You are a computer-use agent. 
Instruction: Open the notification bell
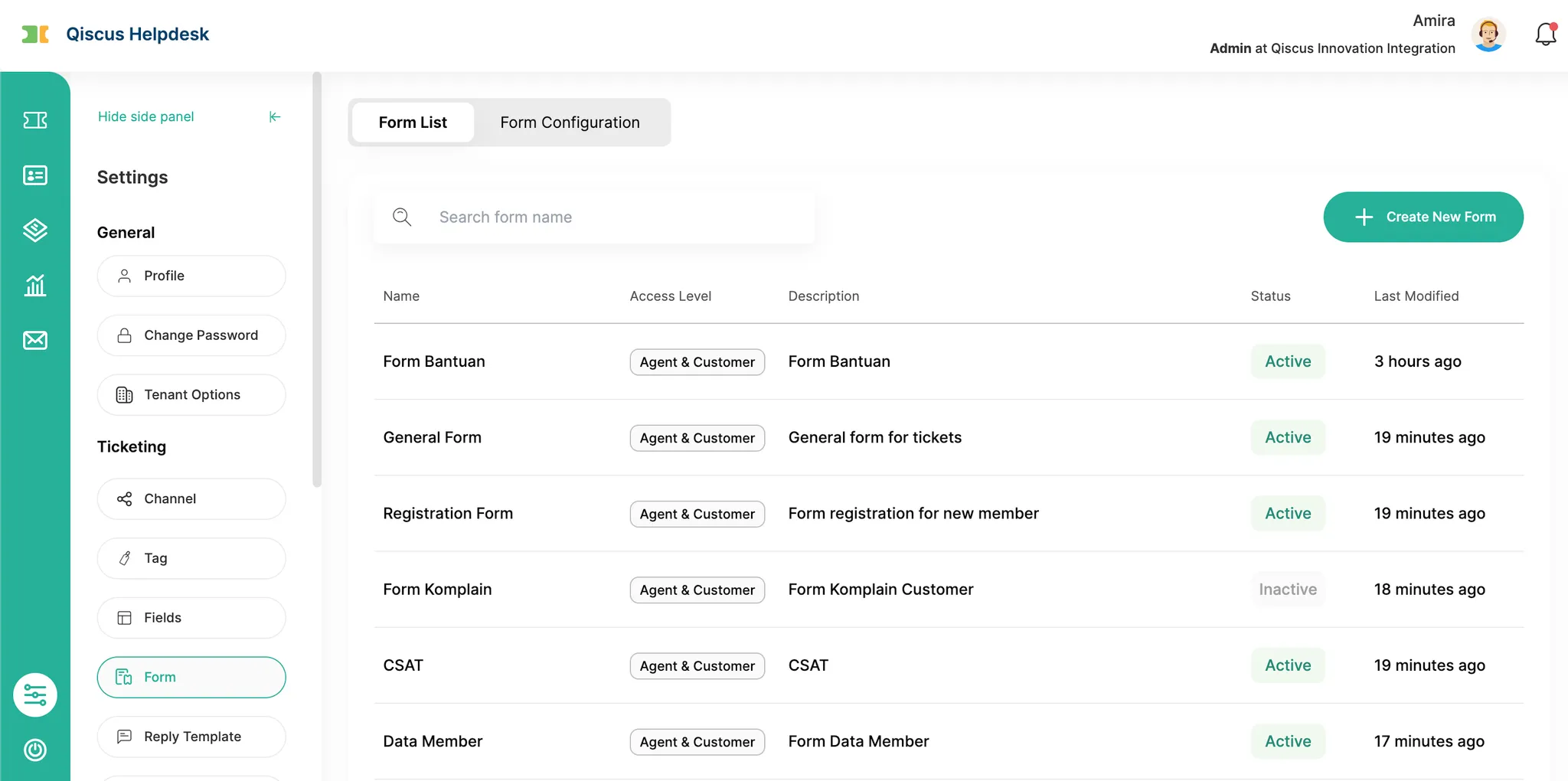[x=1545, y=34]
